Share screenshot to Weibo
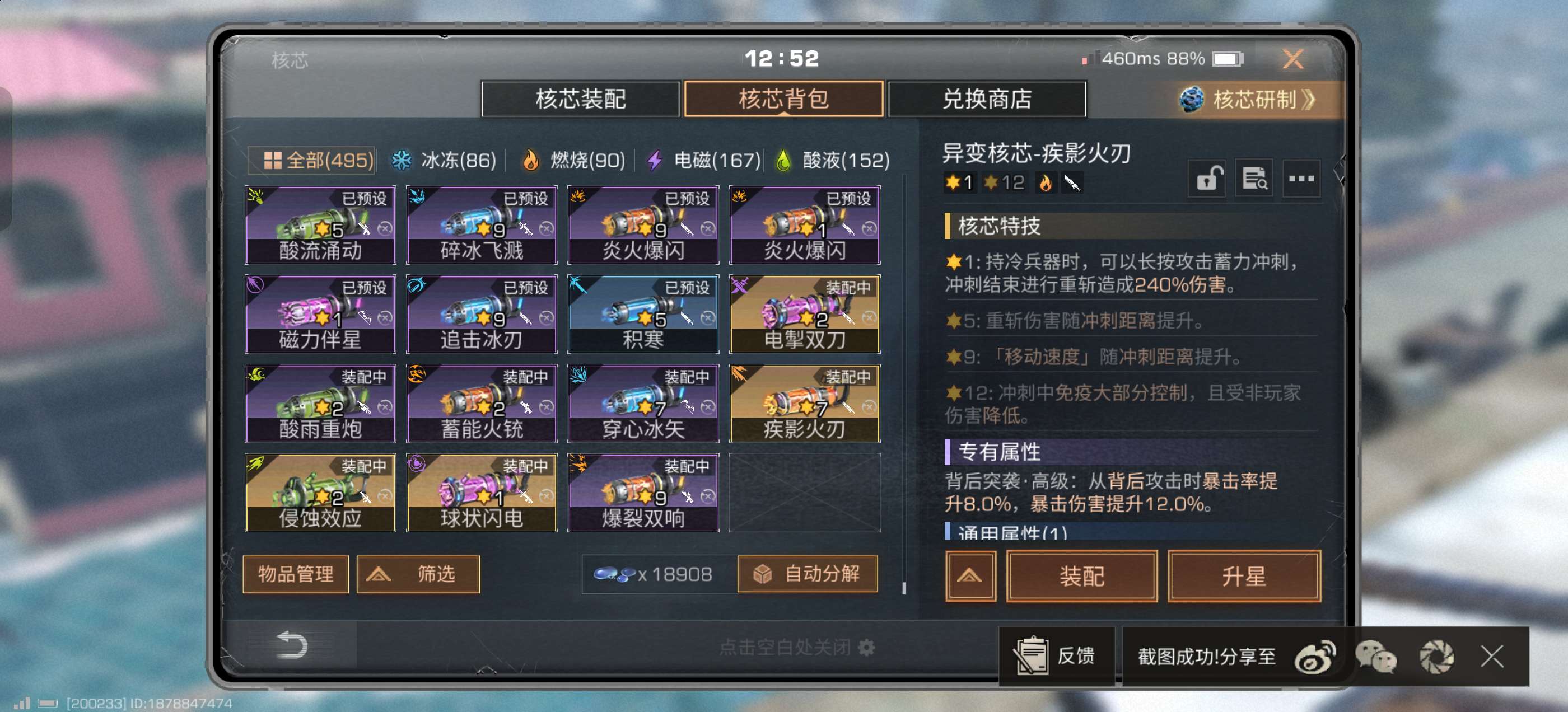1568x712 pixels. tap(1315, 657)
